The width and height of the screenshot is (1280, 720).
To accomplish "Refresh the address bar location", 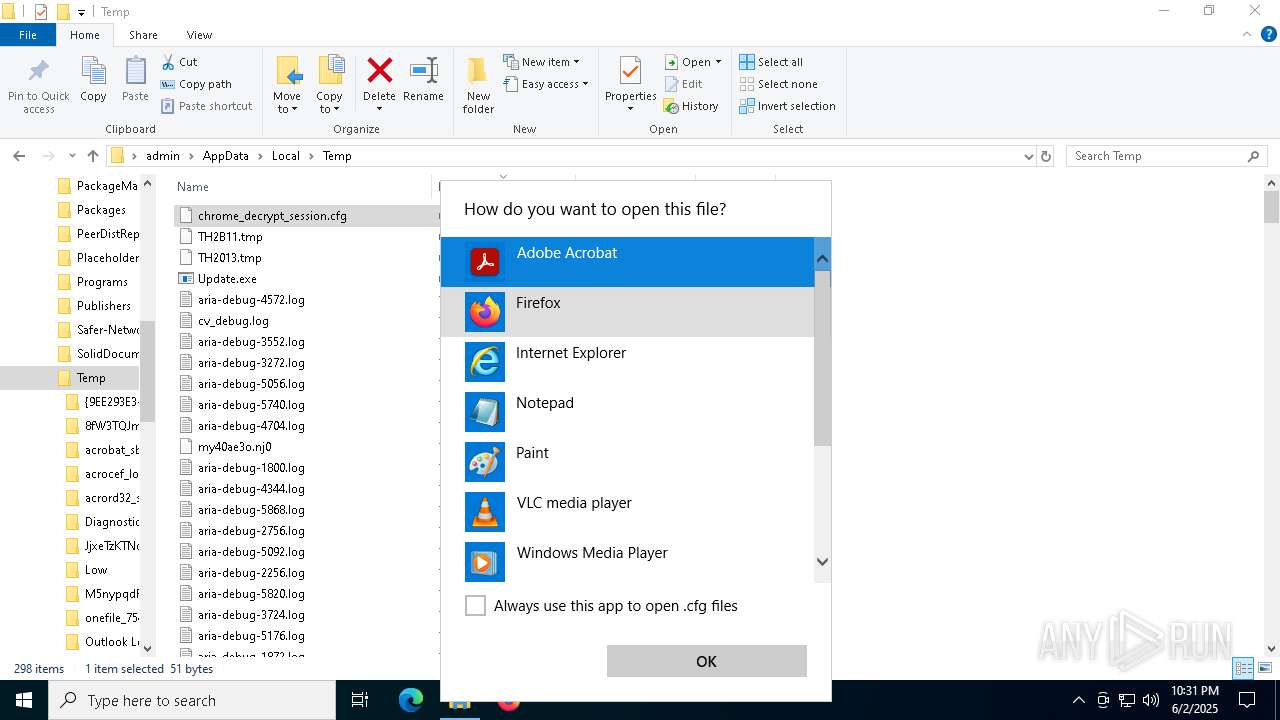I will [1046, 156].
